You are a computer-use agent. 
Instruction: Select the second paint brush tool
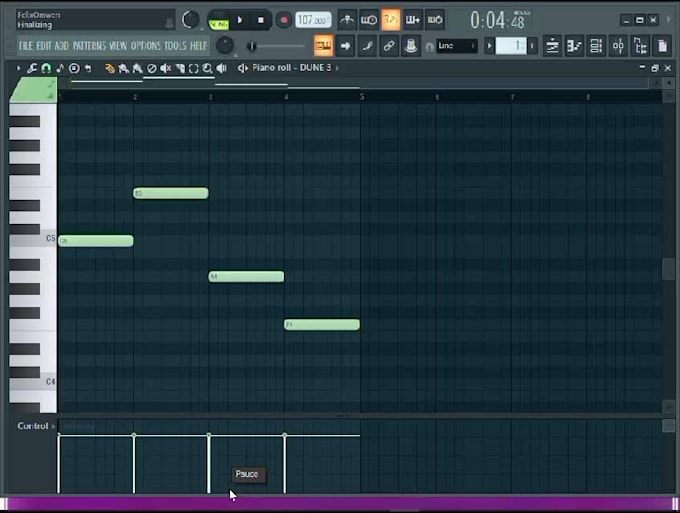(137, 68)
